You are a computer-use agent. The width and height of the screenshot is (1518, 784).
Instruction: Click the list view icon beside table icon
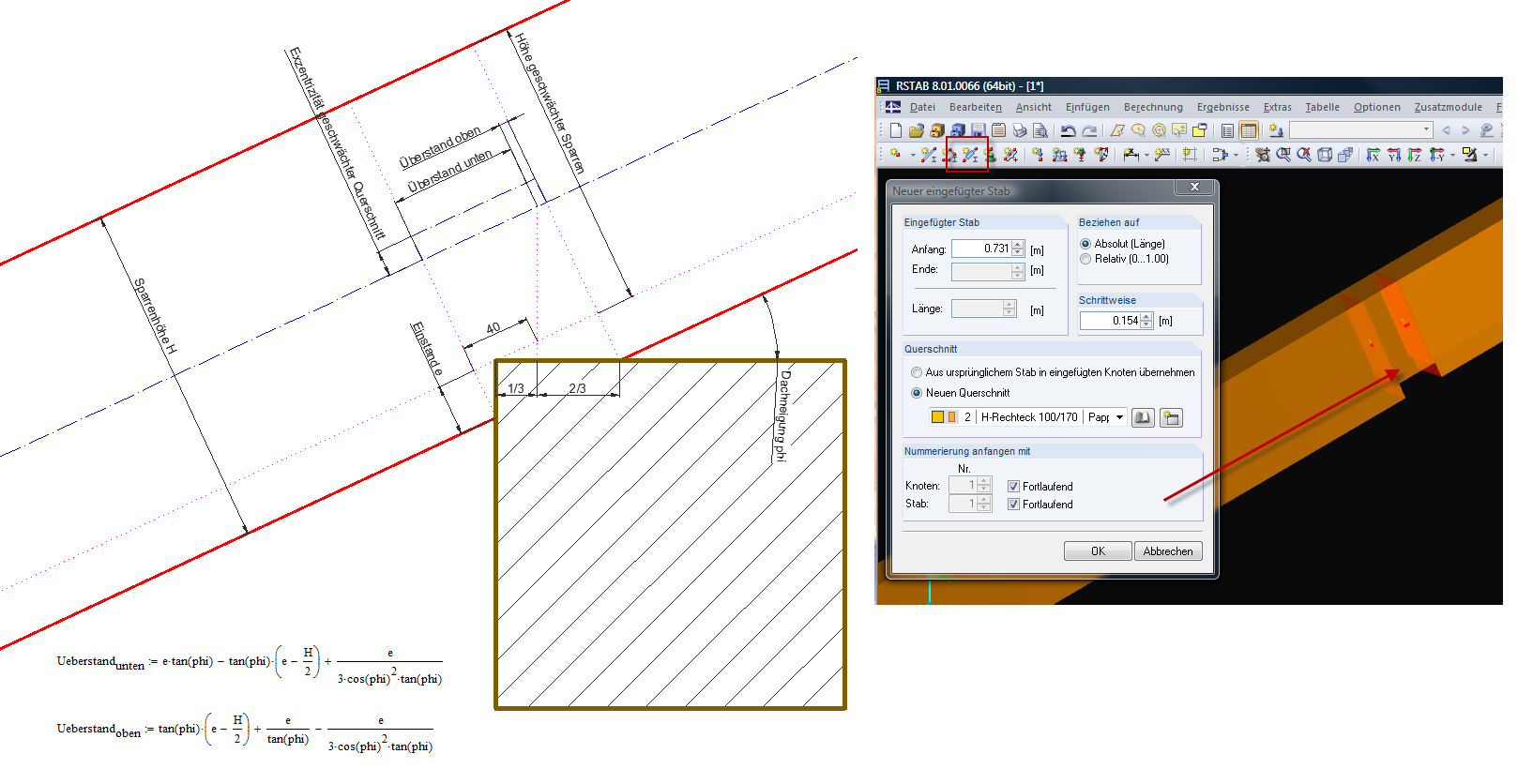[x=1227, y=130]
